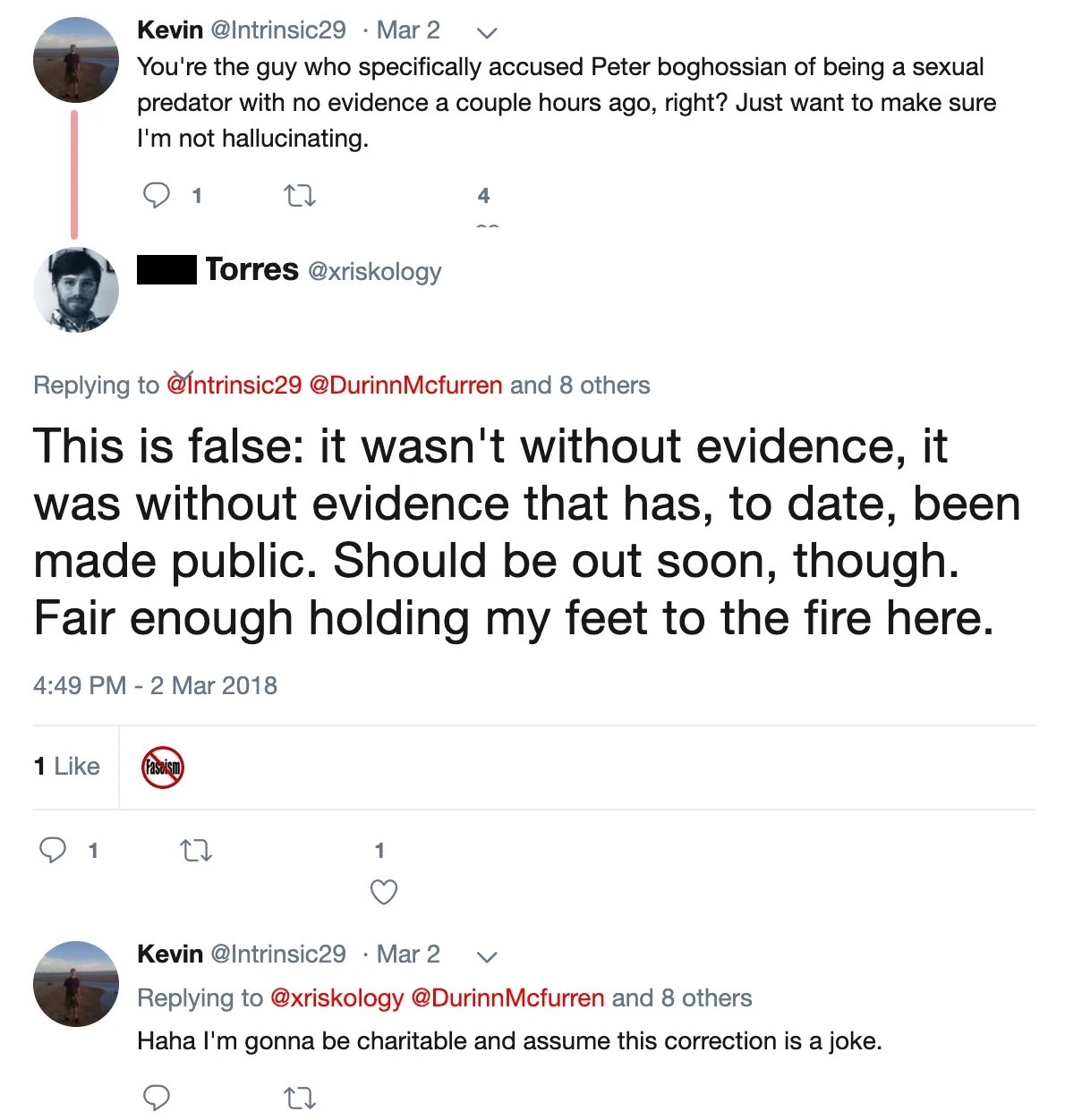The width and height of the screenshot is (1065, 1120).
Task: Click the '4:49 PM - 2 Mar 2018' timestamp
Action: point(154,685)
